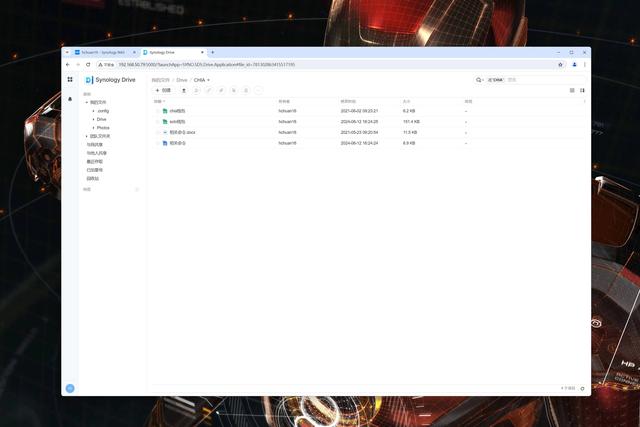The width and height of the screenshot is (640, 427).
Task: Open Drive folder in sidebar
Action: point(101,119)
